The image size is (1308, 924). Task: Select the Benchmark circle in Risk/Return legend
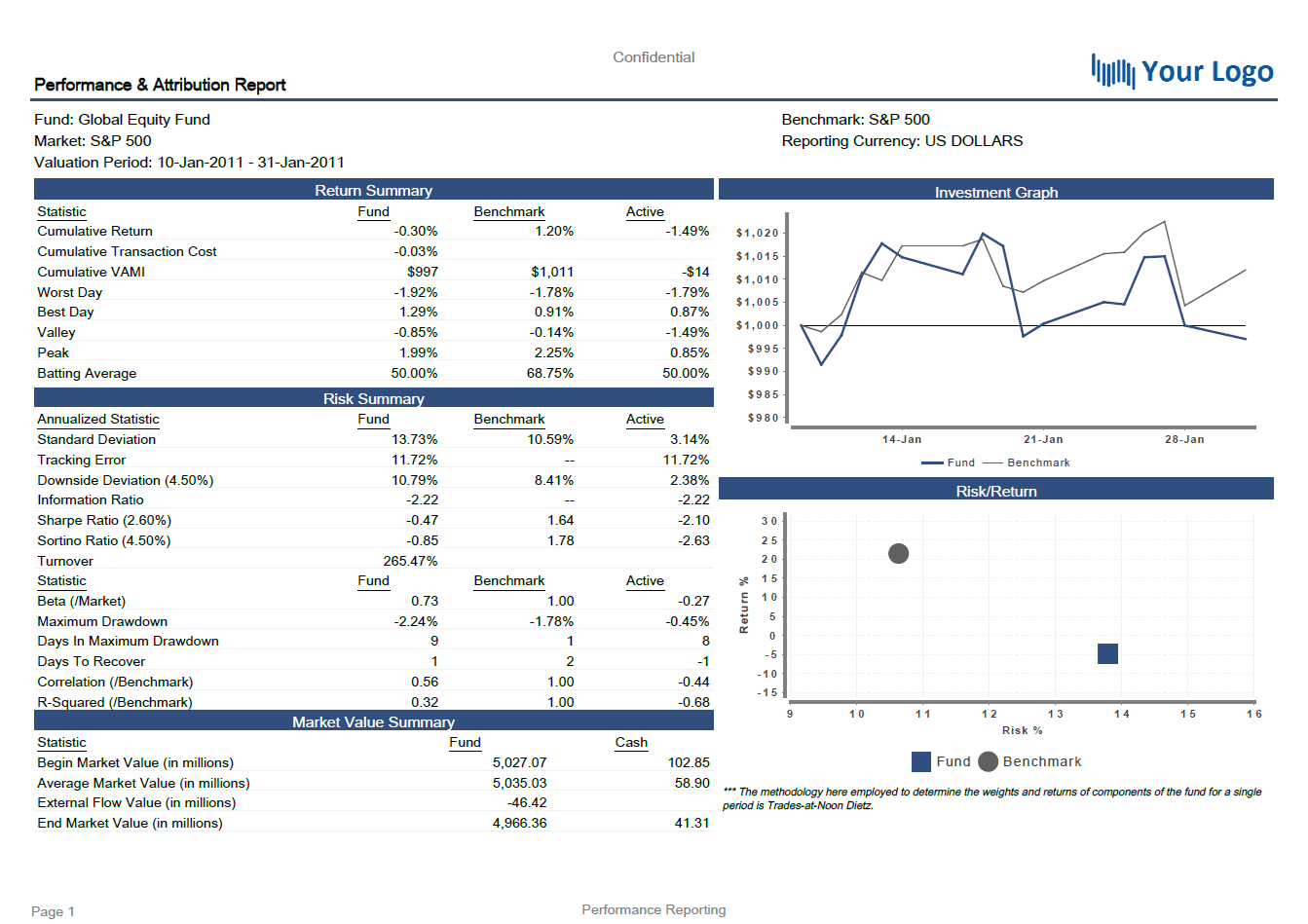click(988, 761)
